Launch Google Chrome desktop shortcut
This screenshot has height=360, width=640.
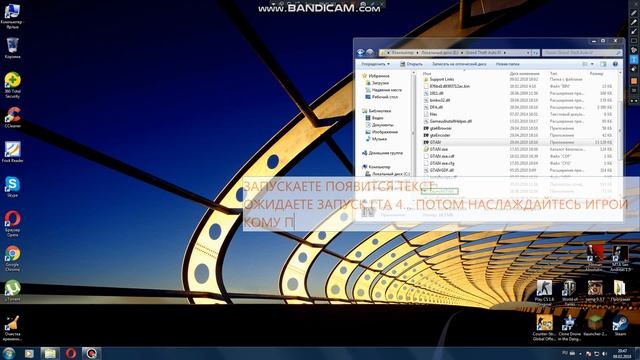click(x=12, y=259)
